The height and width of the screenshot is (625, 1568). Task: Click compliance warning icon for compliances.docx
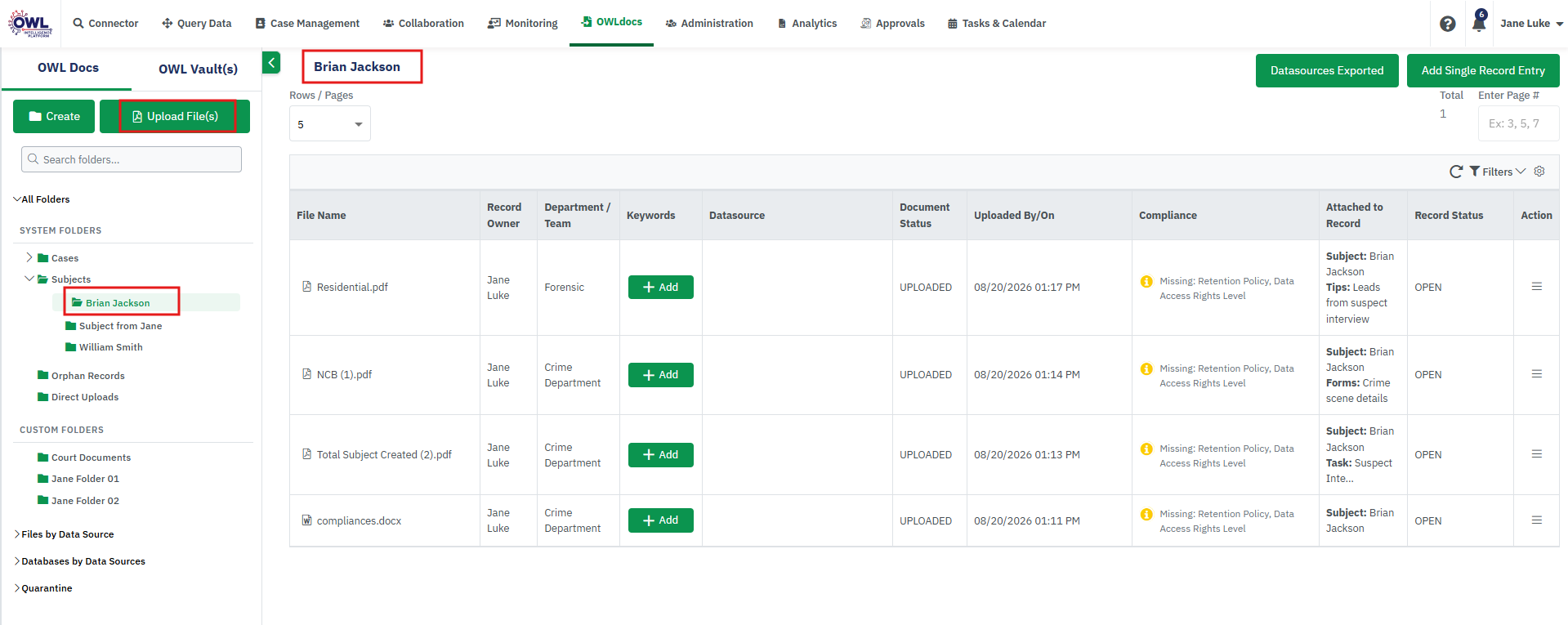pyautogui.click(x=1146, y=515)
